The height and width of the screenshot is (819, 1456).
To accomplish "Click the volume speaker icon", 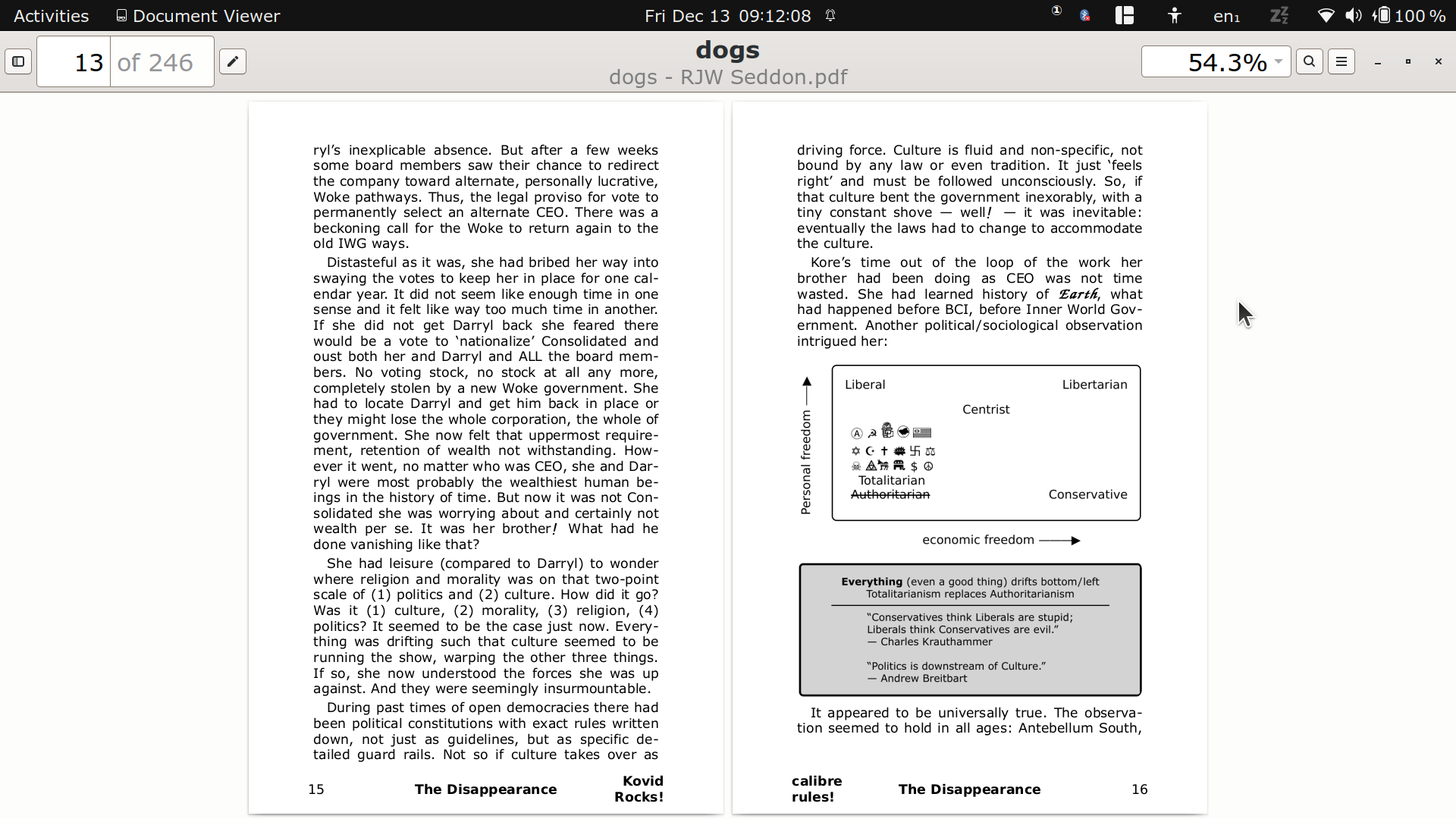I will [1354, 15].
